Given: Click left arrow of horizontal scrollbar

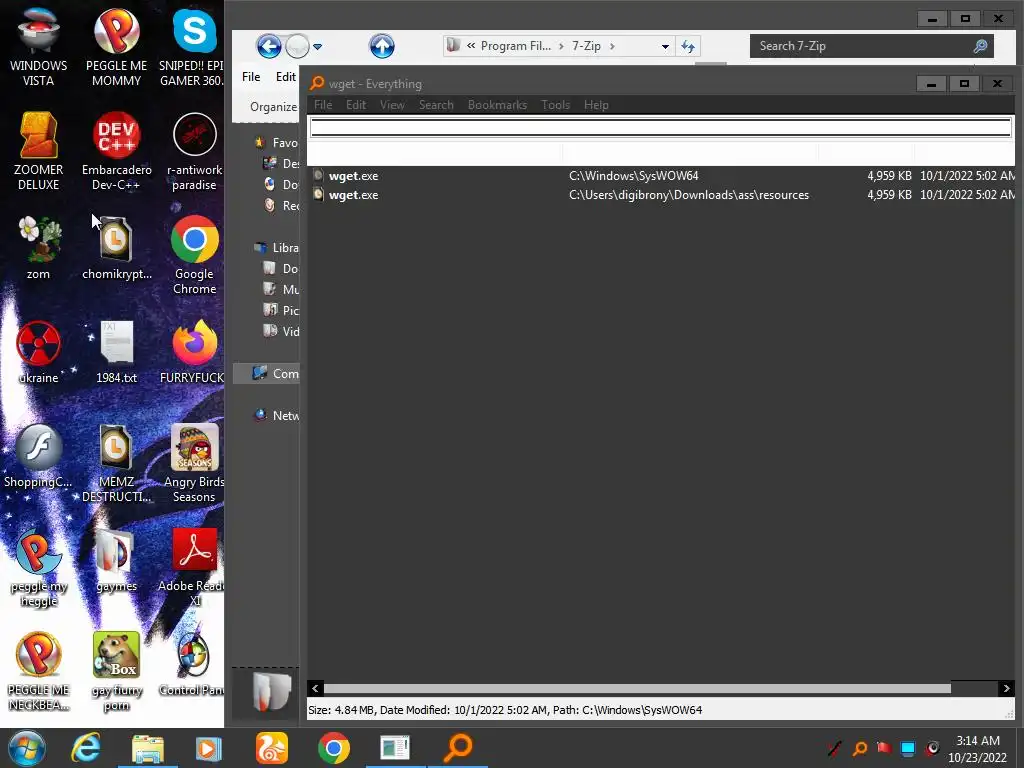Looking at the screenshot, I should click(x=315, y=688).
